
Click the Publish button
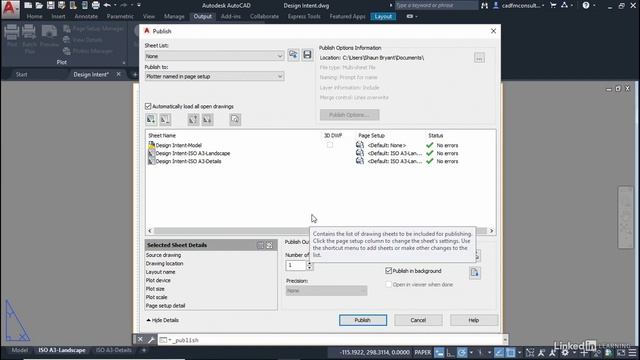[x=363, y=320]
